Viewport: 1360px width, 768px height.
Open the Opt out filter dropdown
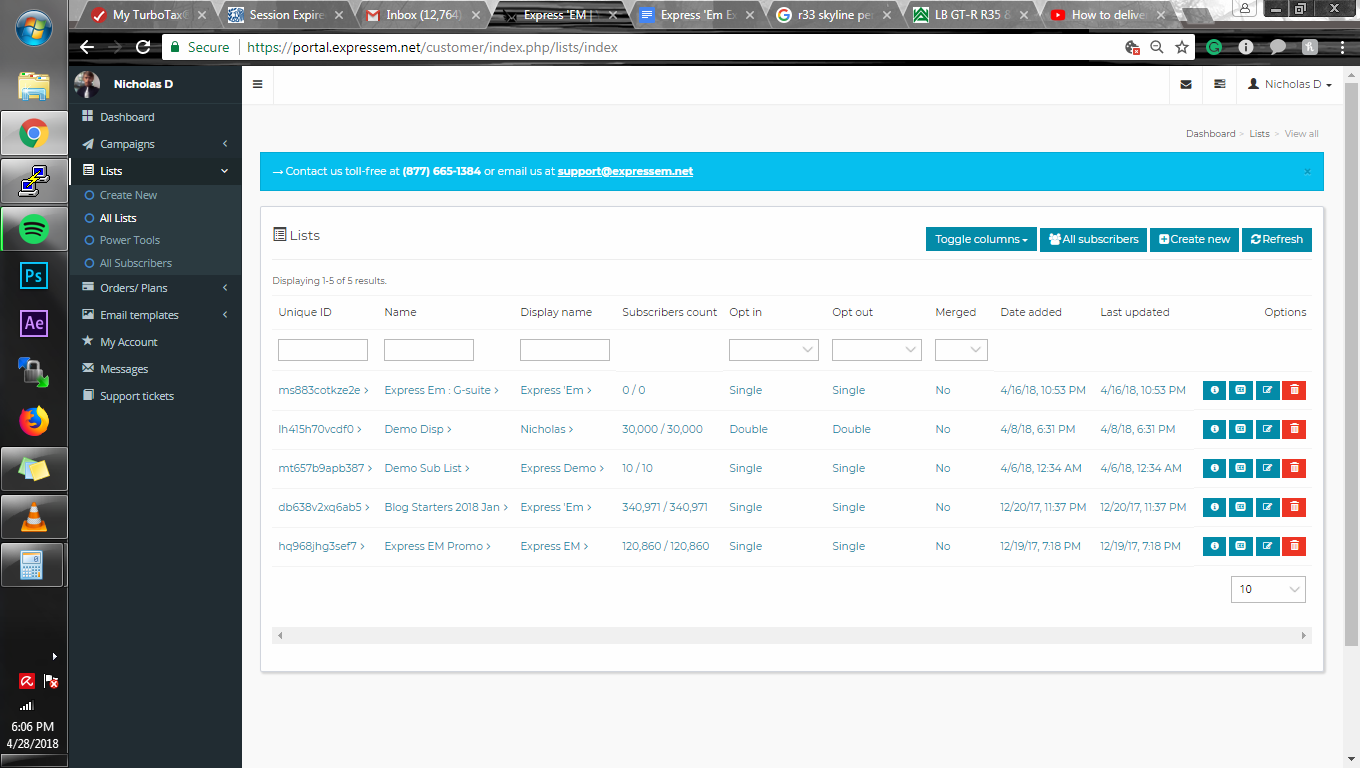click(x=877, y=350)
